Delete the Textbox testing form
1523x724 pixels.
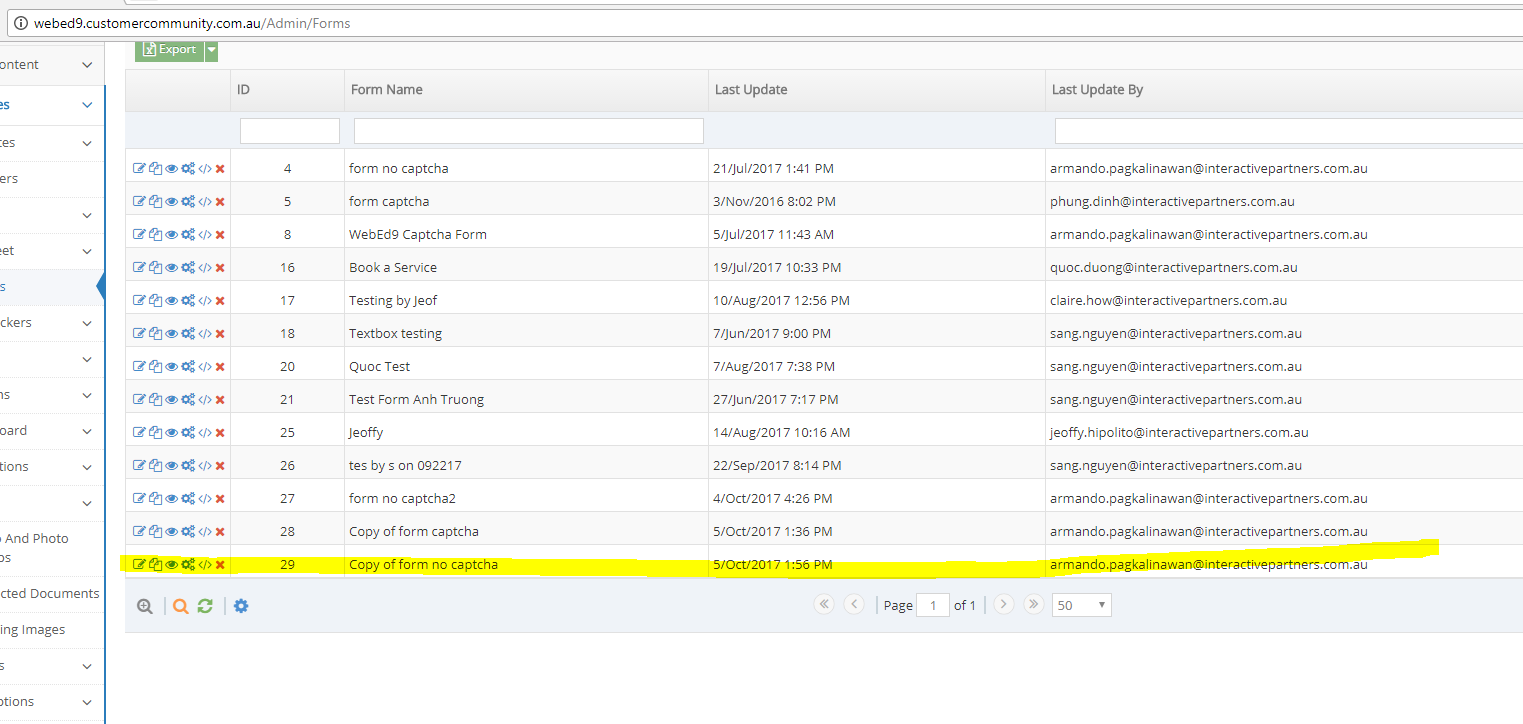(x=220, y=334)
